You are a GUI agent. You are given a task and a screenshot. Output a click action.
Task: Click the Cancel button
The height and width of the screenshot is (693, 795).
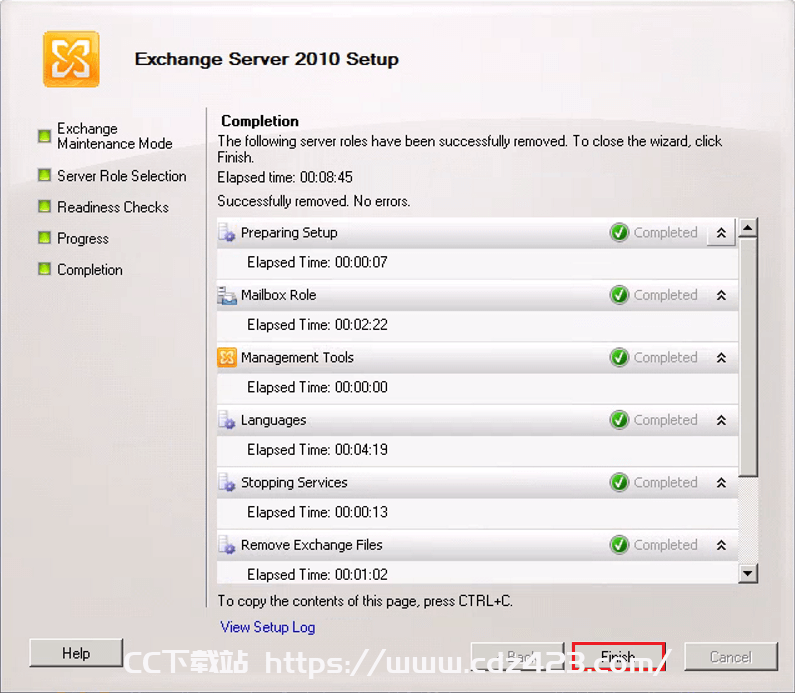tap(731, 657)
